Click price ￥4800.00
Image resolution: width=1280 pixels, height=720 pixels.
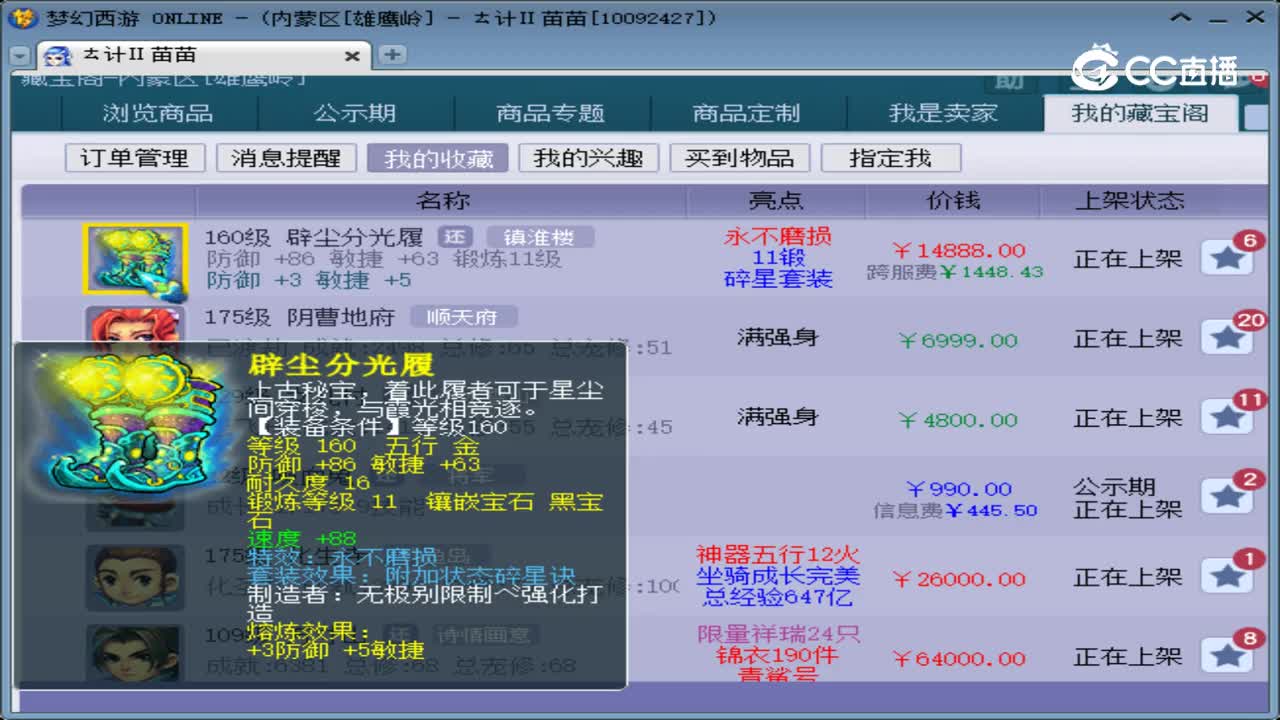pos(958,420)
